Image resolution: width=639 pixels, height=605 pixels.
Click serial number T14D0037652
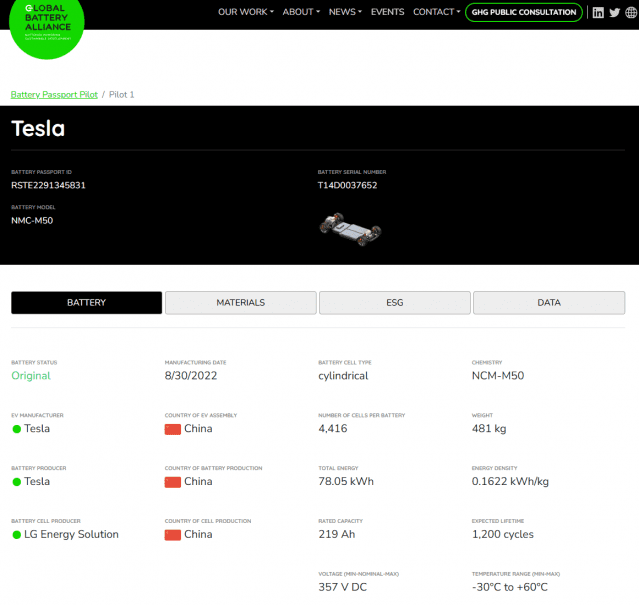coord(348,185)
